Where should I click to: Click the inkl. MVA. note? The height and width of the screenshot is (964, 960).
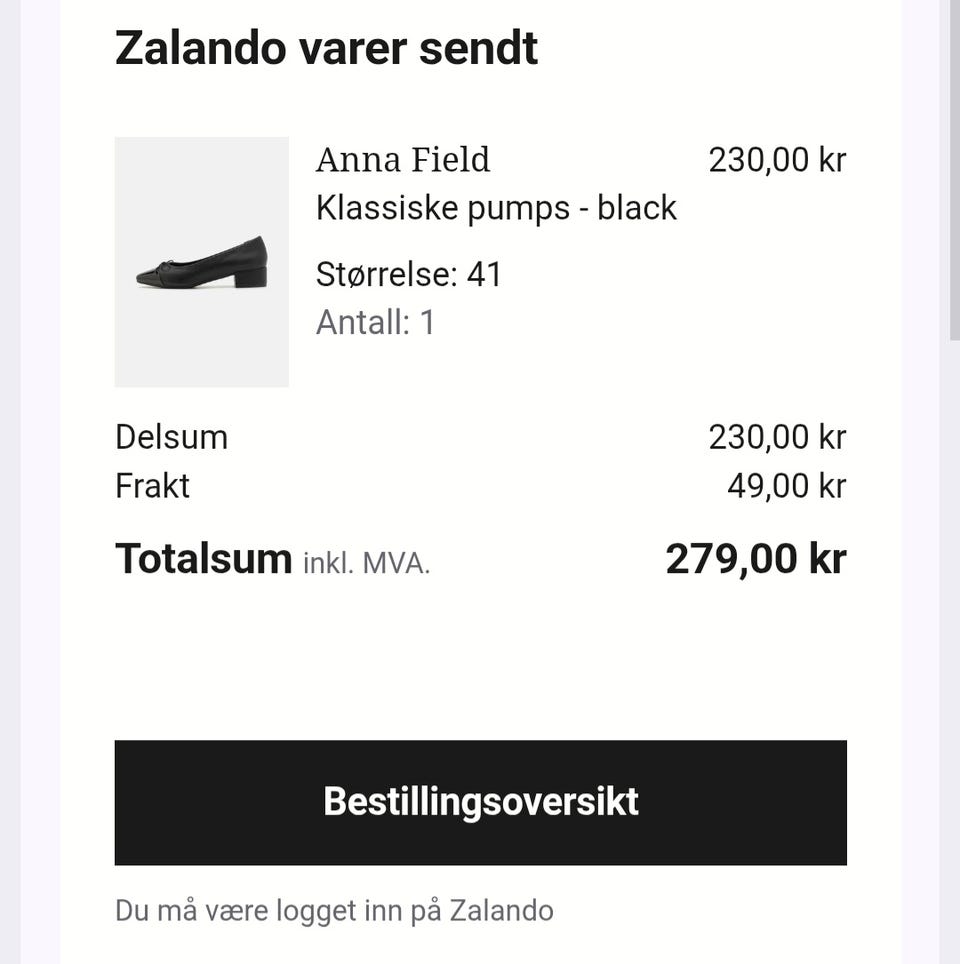point(366,563)
